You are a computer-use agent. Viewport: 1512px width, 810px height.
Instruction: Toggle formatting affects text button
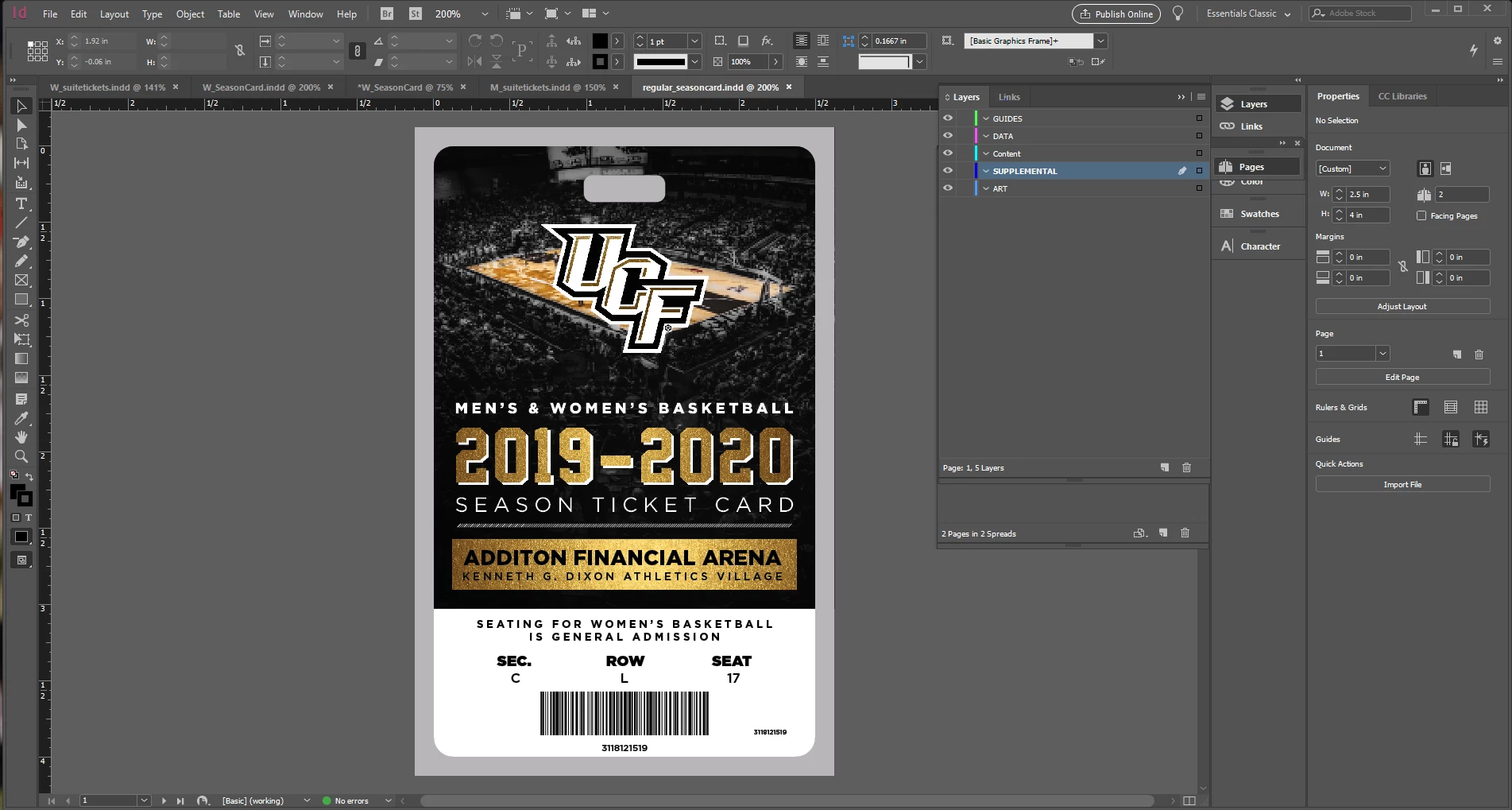click(29, 517)
